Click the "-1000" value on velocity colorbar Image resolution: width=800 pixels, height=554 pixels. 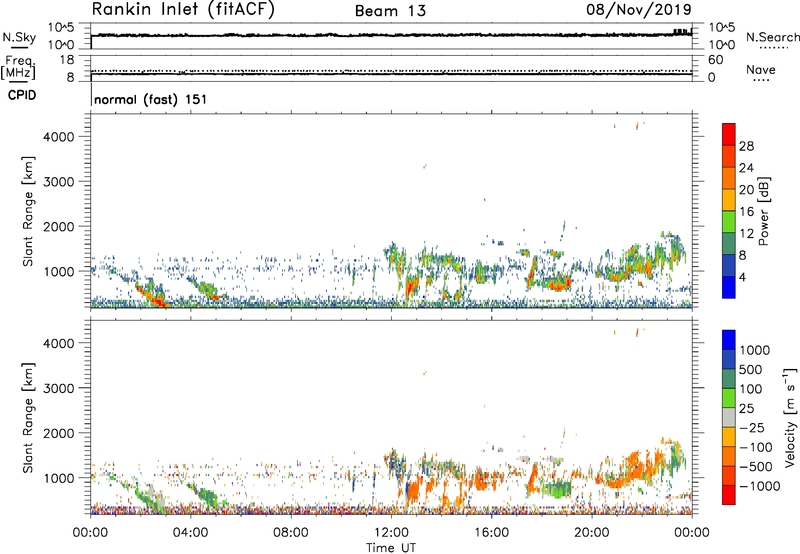tap(759, 486)
